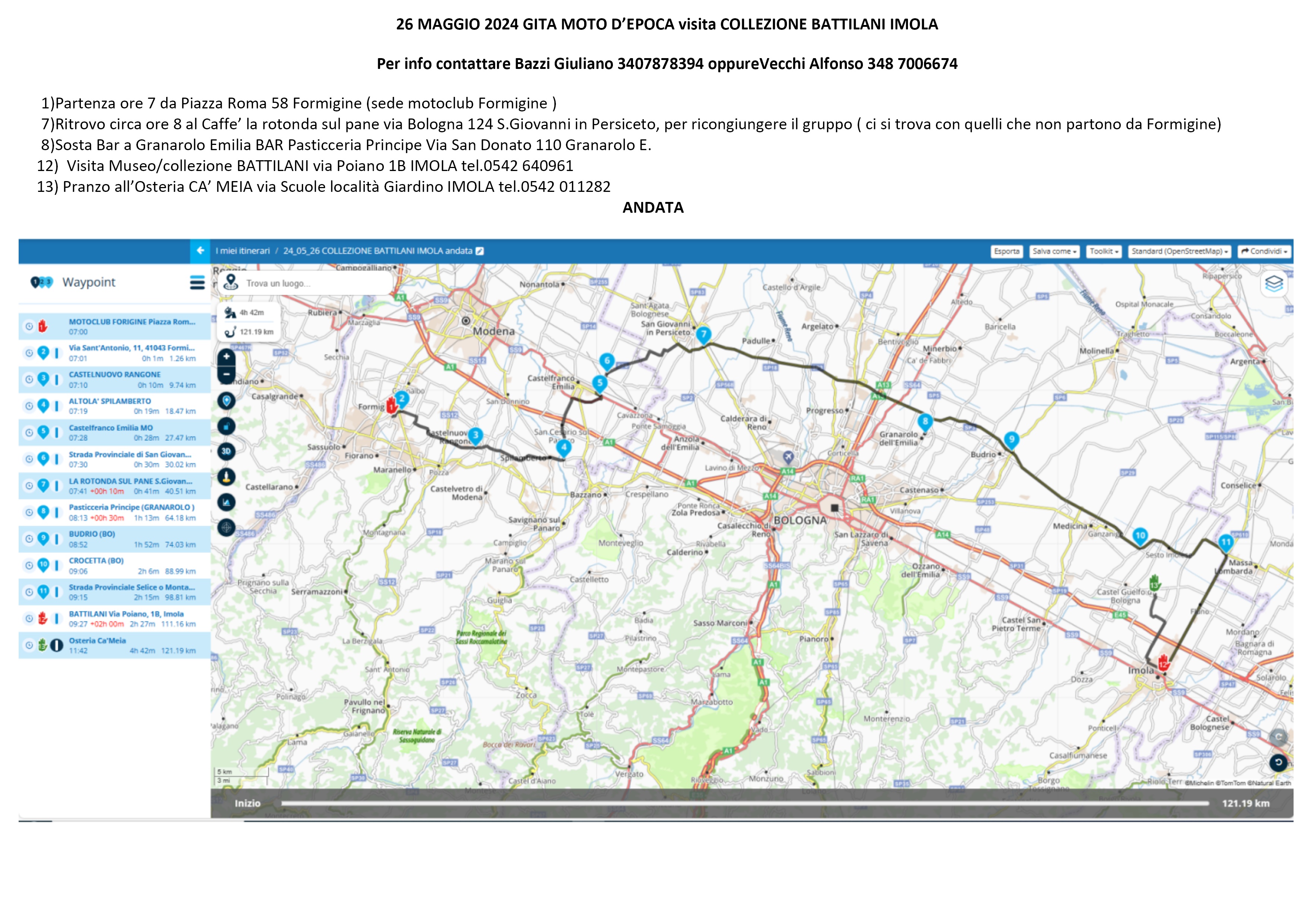This screenshot has width=1307, height=924.
Task: Zoom out with the minus button
Action: click(226, 374)
